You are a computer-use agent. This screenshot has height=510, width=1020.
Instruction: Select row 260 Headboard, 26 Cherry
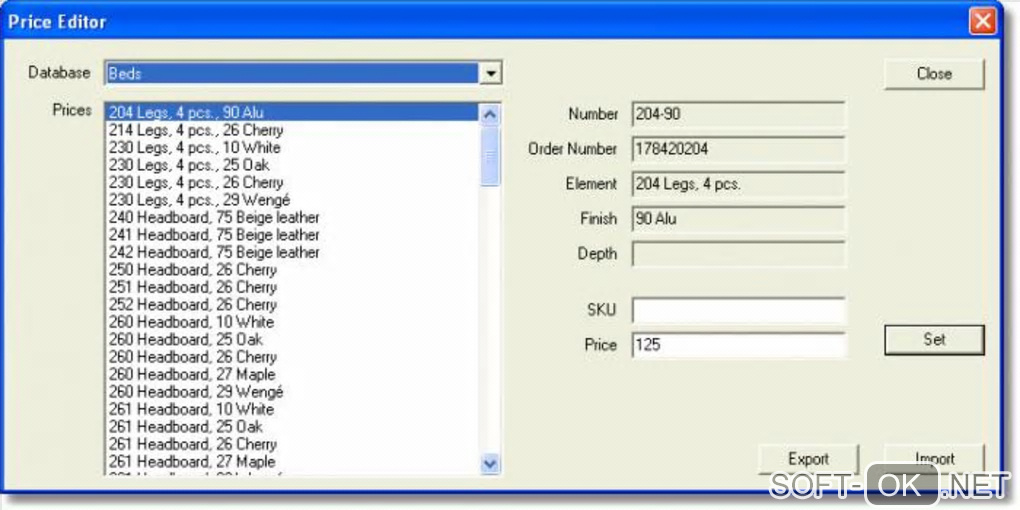293,357
